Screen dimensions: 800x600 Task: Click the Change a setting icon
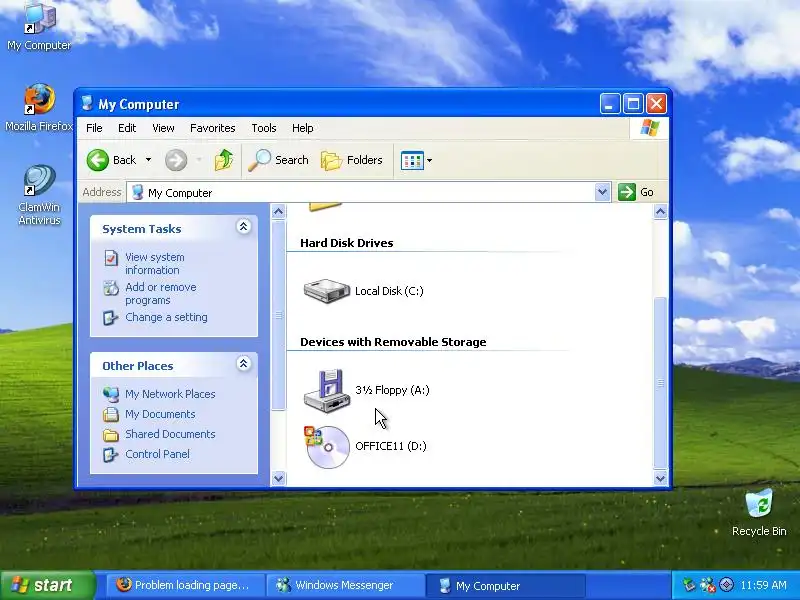111,318
